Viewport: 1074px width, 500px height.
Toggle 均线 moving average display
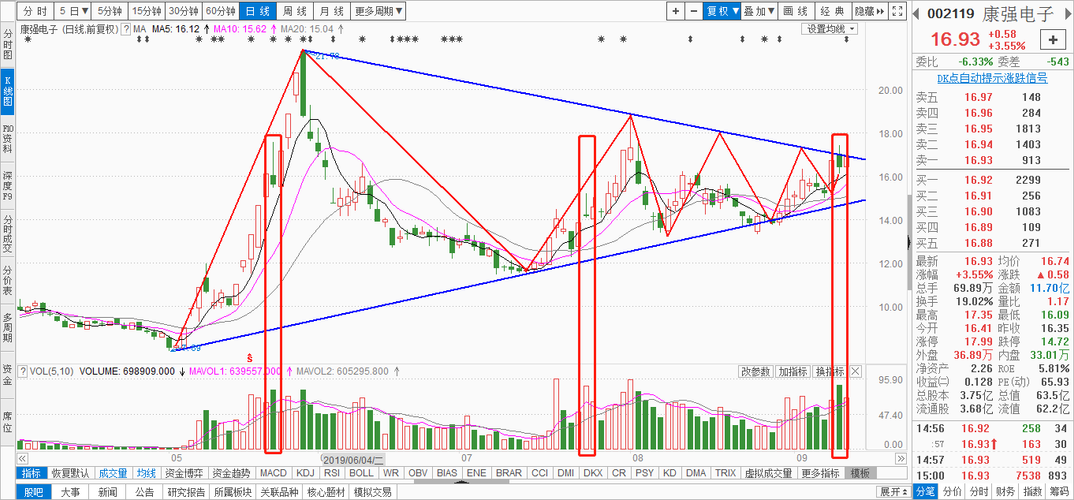(x=145, y=473)
